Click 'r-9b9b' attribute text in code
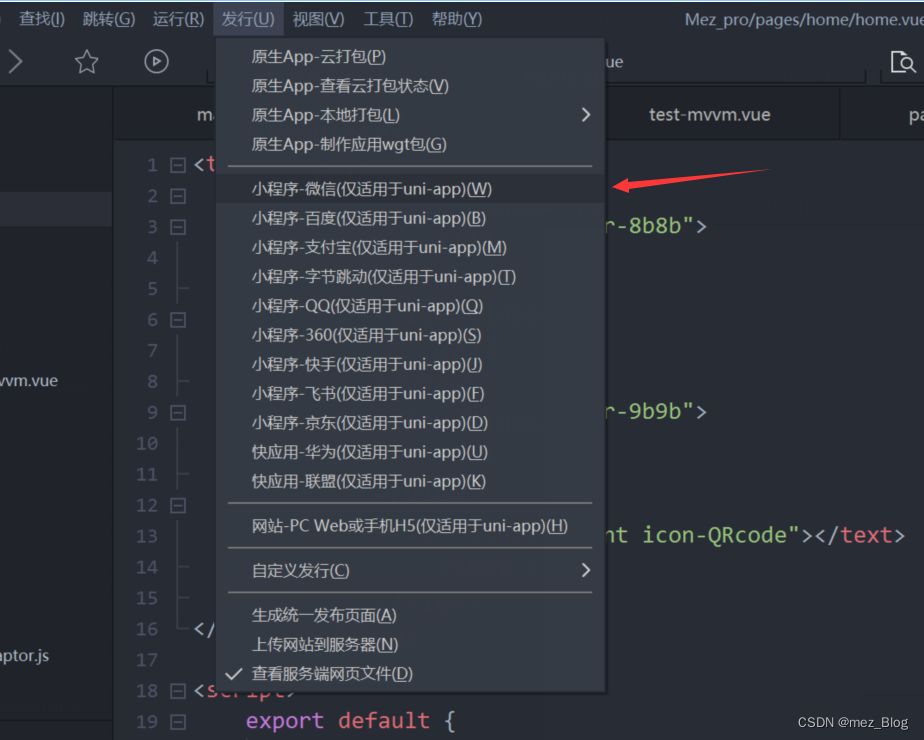This screenshot has height=740, width=924. tap(644, 411)
